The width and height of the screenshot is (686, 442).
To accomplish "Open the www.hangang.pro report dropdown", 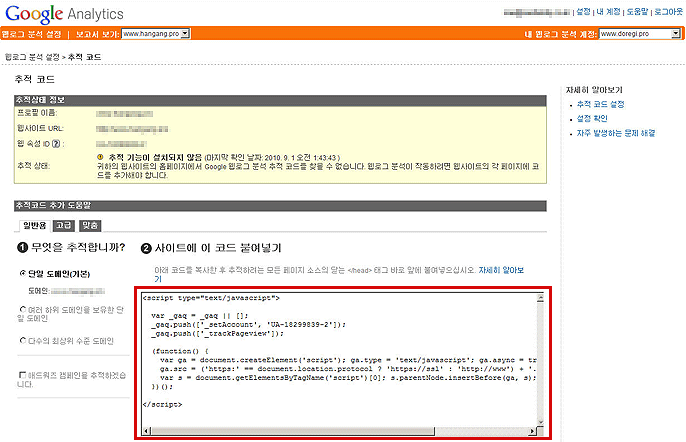I will (x=156, y=33).
